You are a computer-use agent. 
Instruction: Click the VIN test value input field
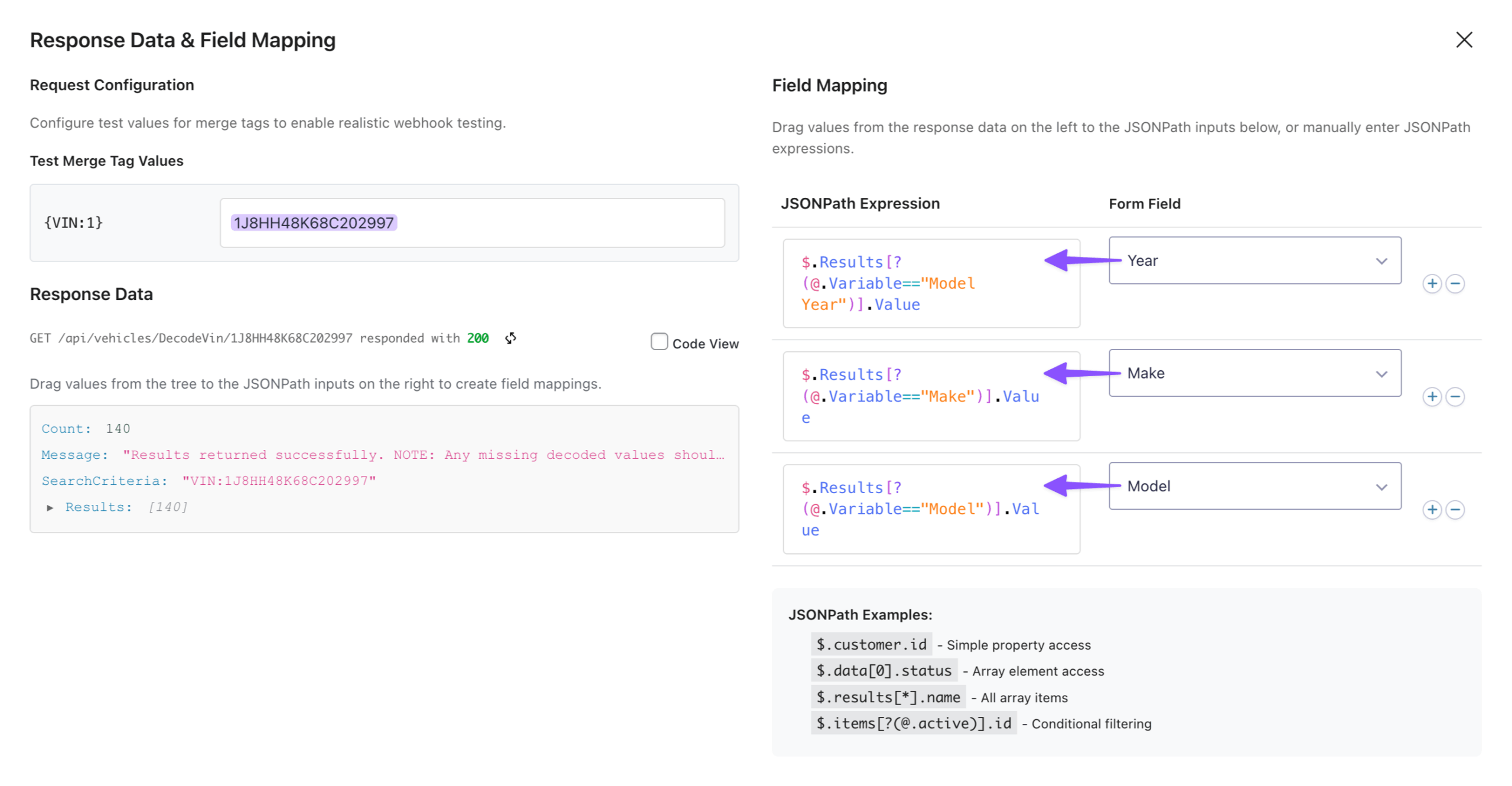point(471,223)
